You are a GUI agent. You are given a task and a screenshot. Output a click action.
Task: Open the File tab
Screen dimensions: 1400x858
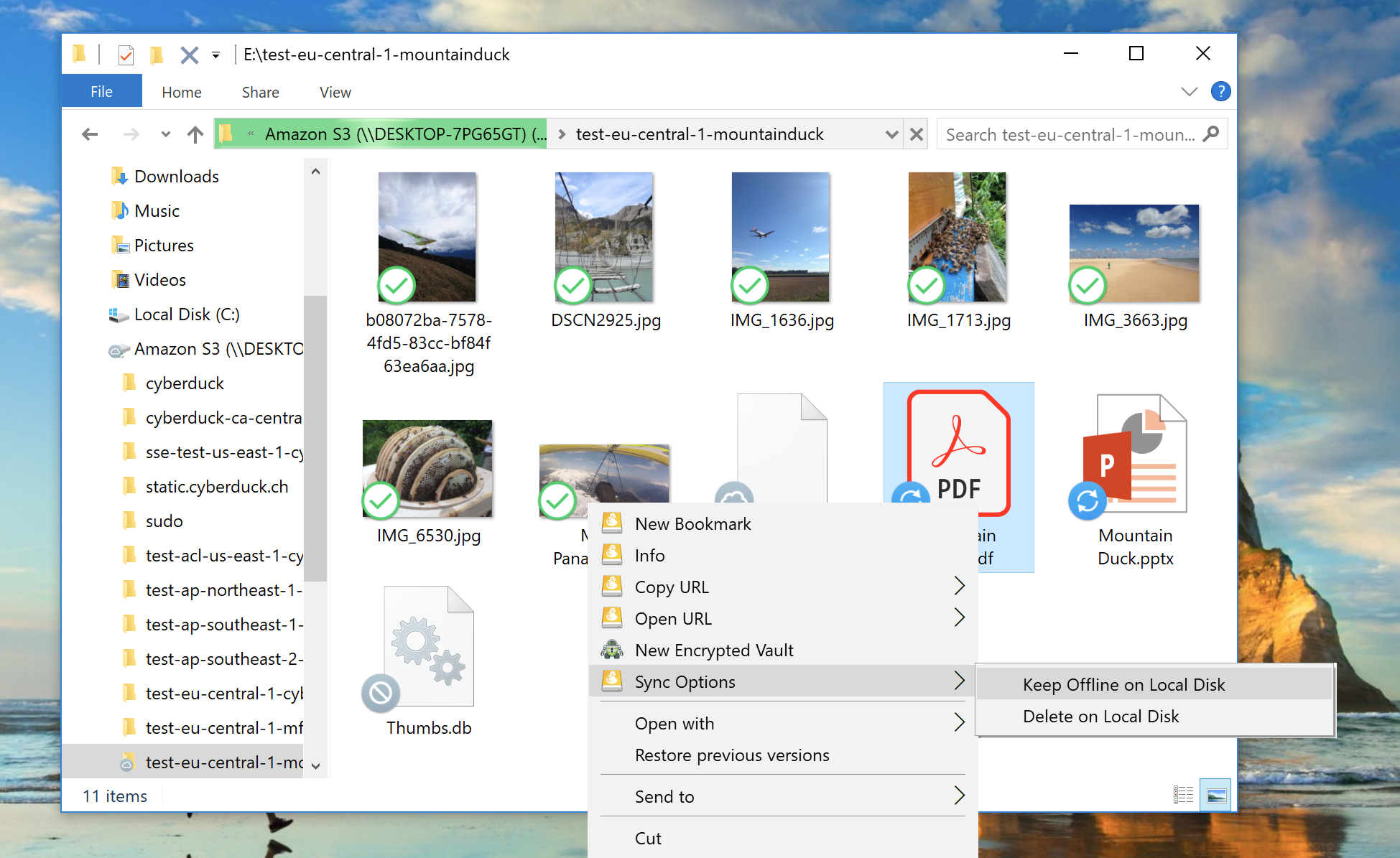[101, 92]
